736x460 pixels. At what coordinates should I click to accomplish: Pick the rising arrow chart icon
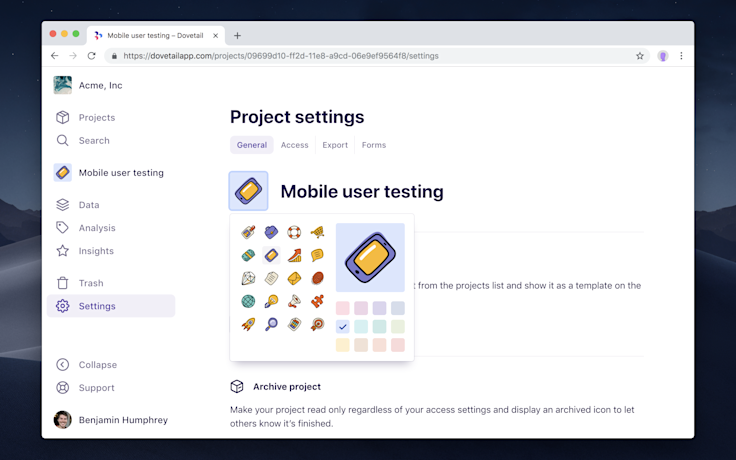(294, 255)
